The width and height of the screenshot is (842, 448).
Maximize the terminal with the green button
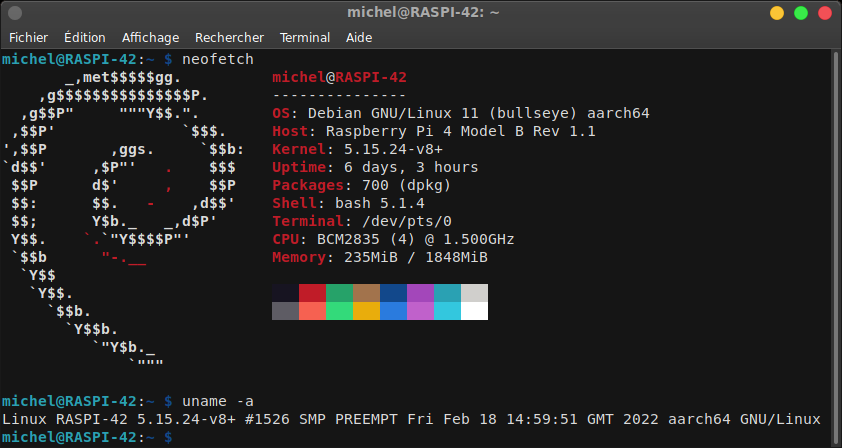pos(800,13)
